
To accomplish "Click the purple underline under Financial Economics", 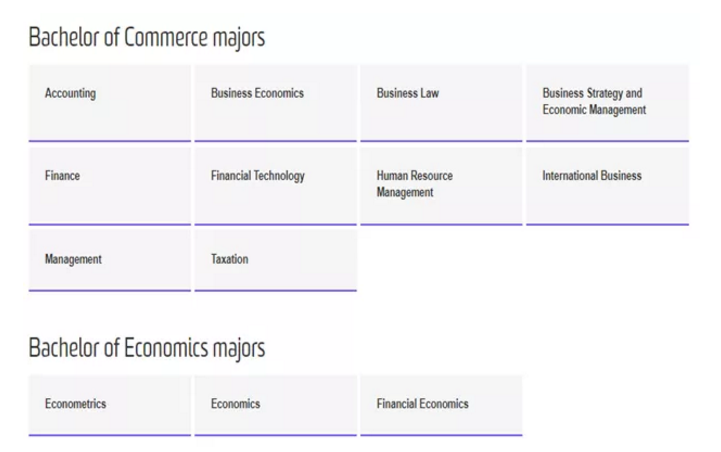I will point(441,435).
